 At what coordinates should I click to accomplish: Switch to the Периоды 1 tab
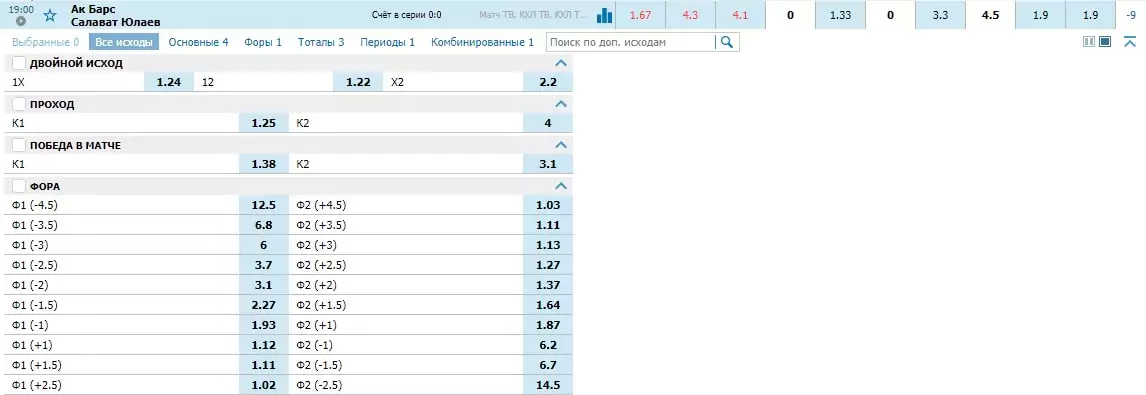pos(387,42)
